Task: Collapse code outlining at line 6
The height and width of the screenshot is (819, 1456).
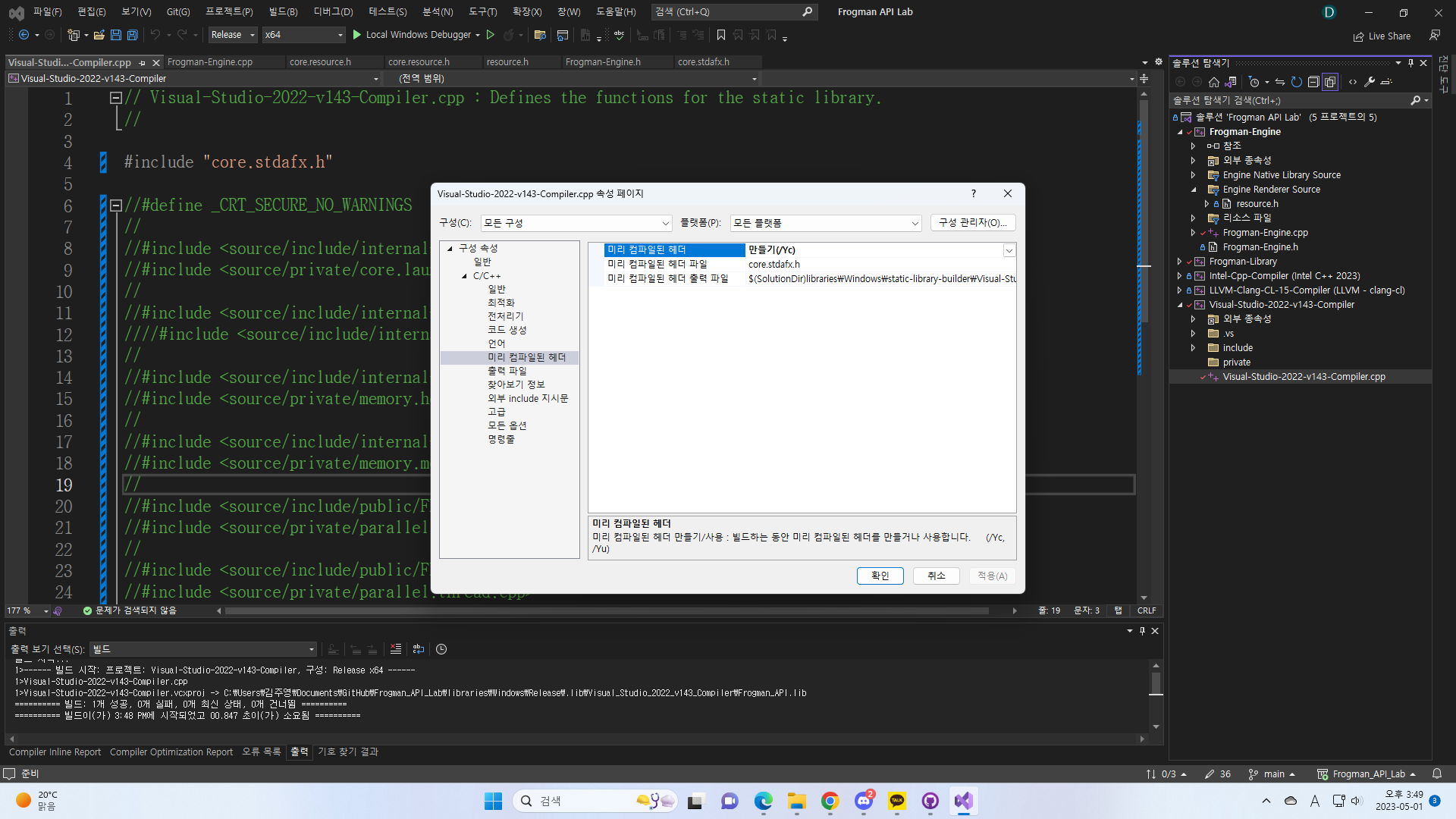Action: (116, 206)
